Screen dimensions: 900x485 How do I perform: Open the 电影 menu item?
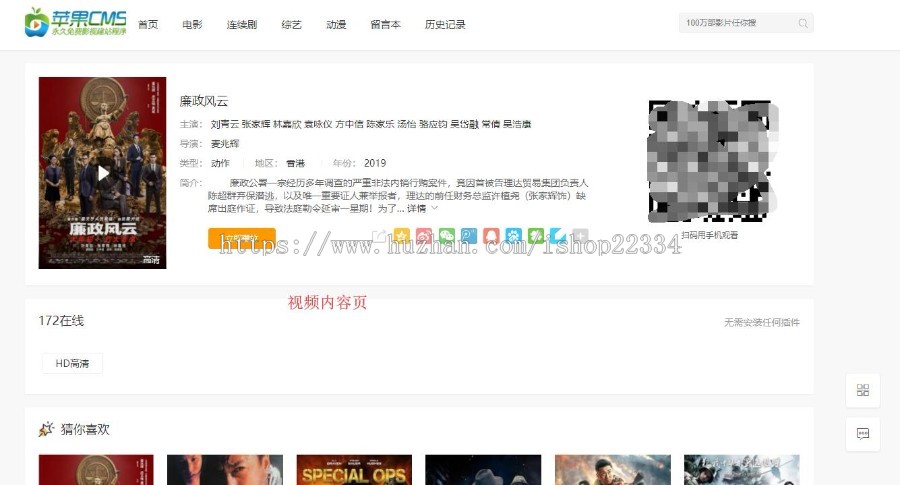(192, 24)
